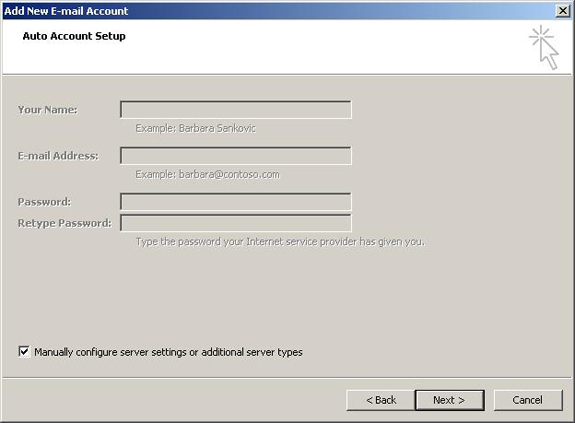Click the 'Manually configure server settings' label text
The height and width of the screenshot is (423, 575).
pyautogui.click(x=168, y=352)
